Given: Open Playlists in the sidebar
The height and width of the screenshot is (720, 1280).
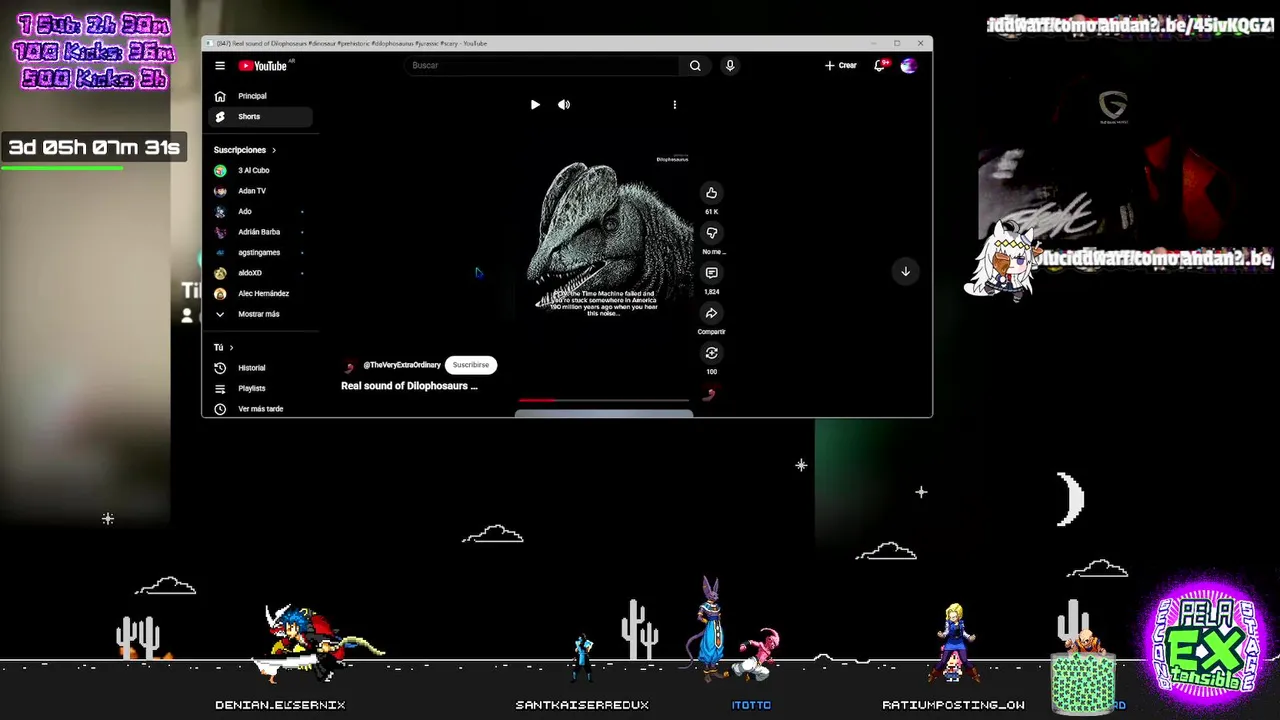Looking at the screenshot, I should point(261,388).
